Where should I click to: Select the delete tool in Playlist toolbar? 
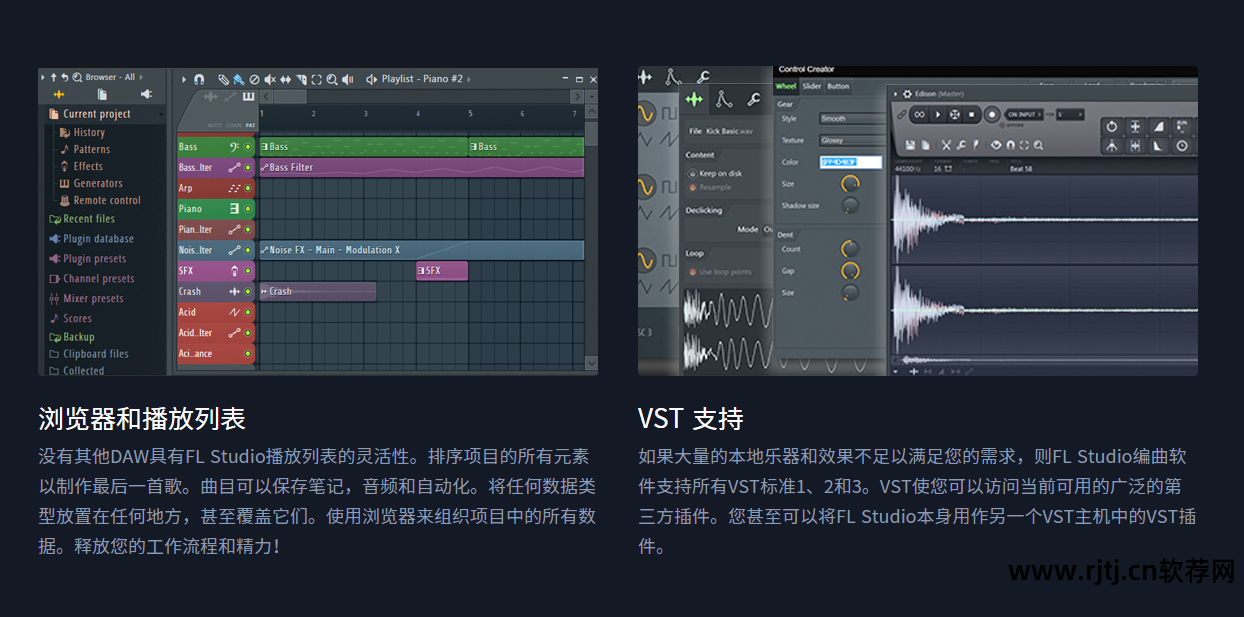tap(254, 79)
